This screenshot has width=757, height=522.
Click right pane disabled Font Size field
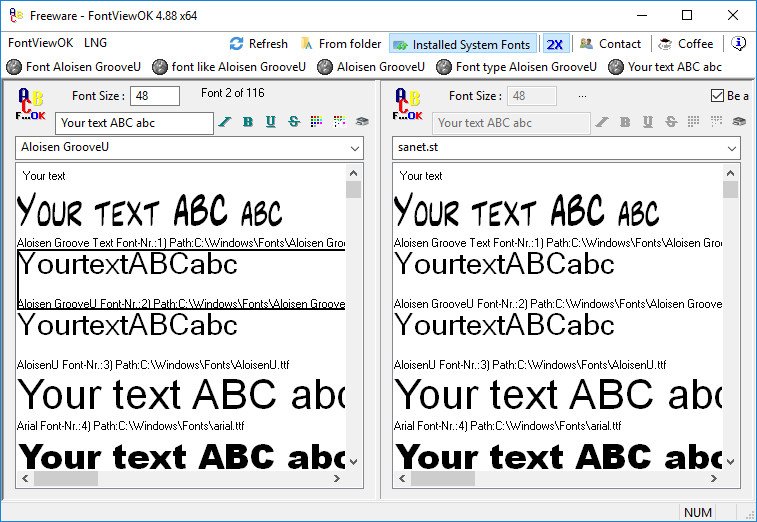click(x=532, y=96)
